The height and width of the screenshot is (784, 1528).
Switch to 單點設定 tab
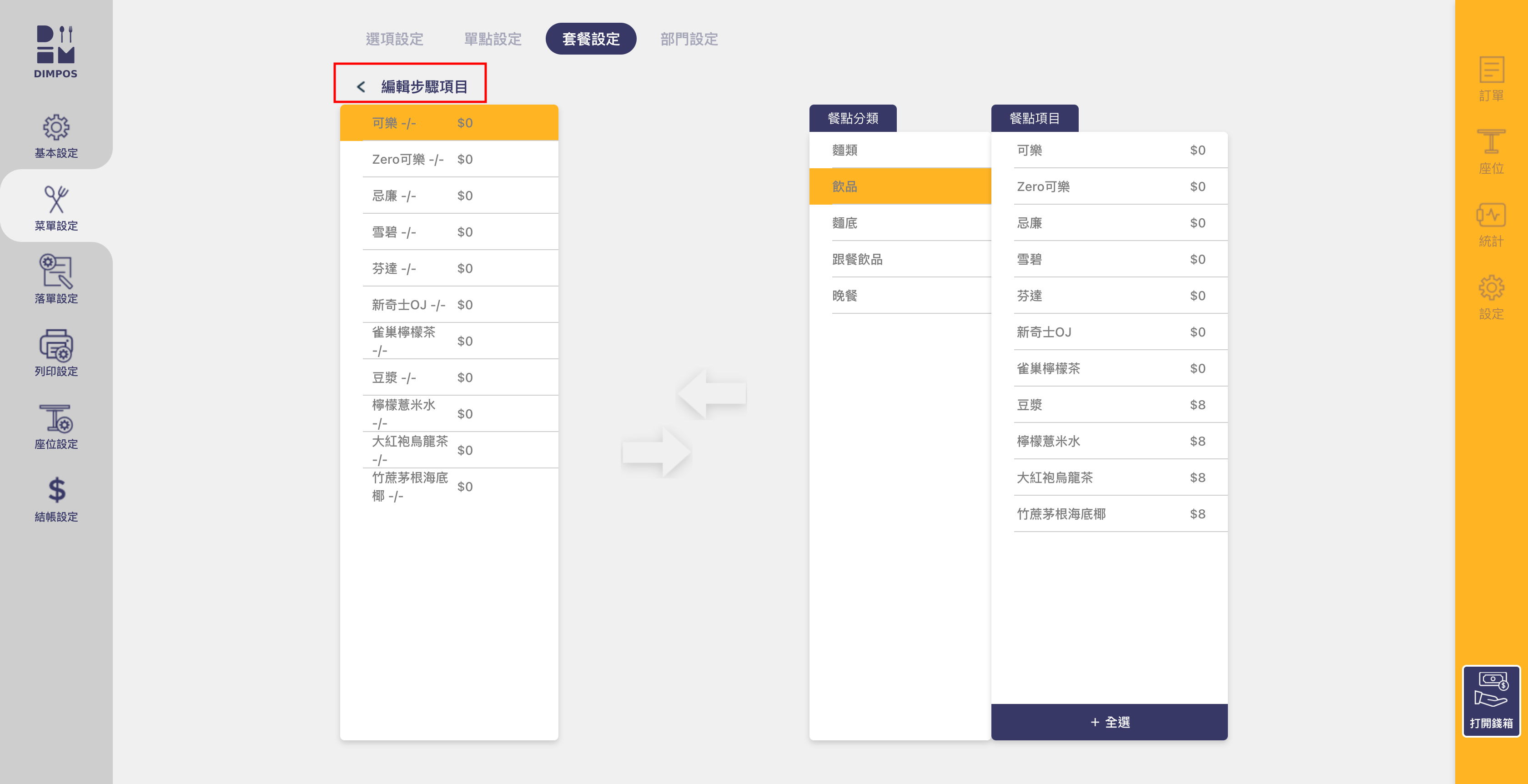493,39
